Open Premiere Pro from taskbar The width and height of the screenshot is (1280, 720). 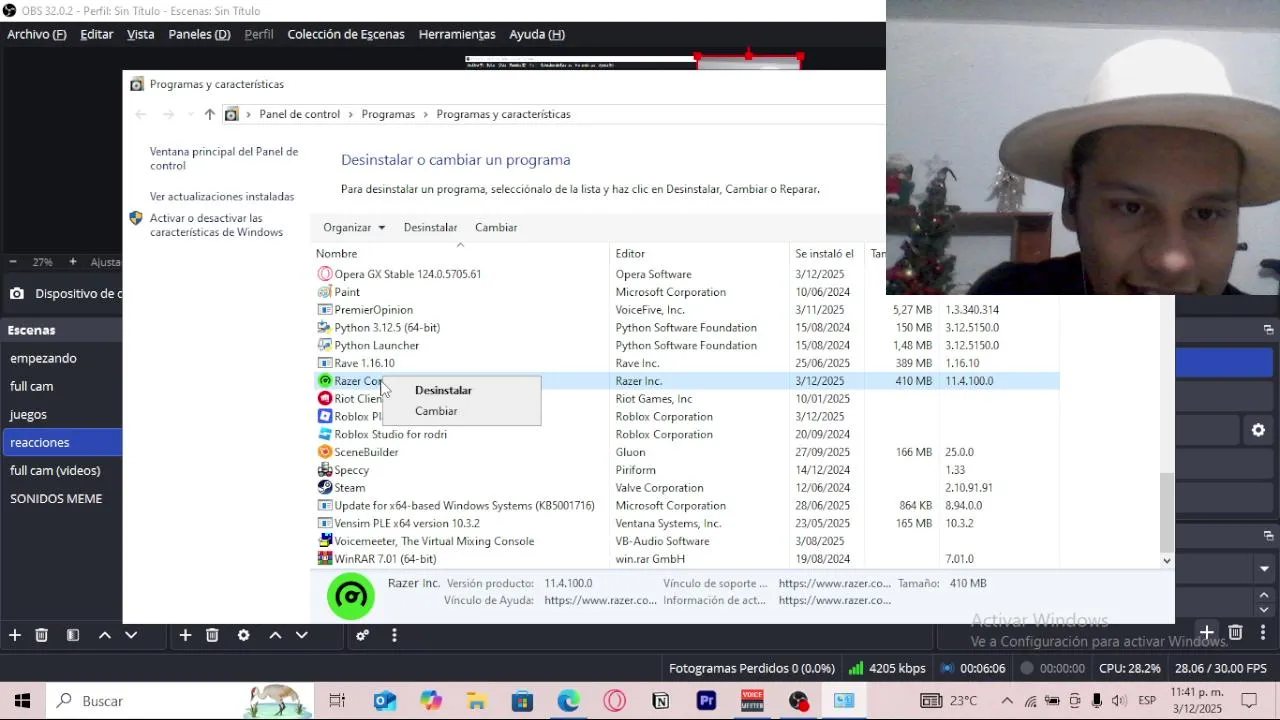tap(707, 701)
